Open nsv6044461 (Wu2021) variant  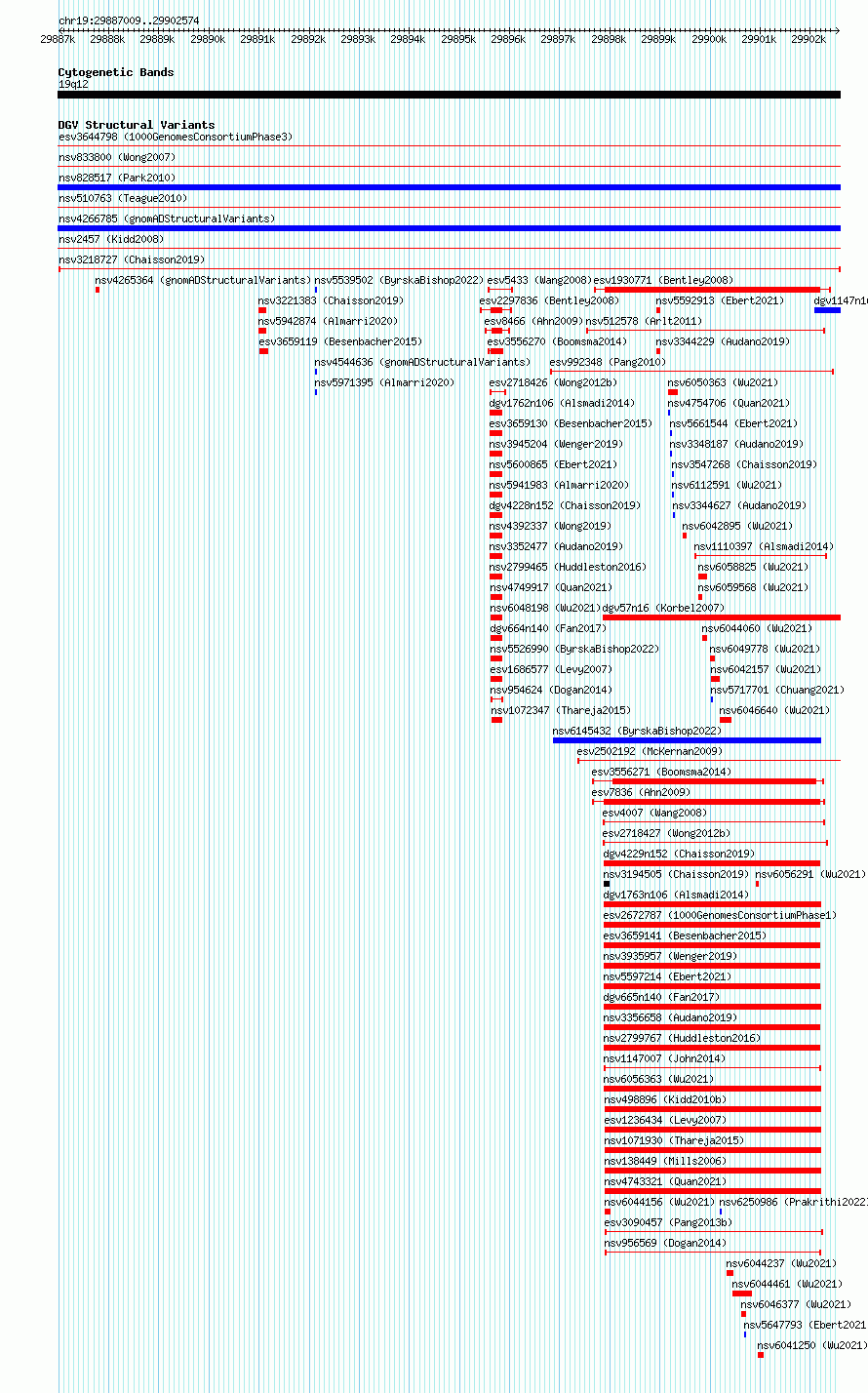pyautogui.click(x=788, y=1284)
